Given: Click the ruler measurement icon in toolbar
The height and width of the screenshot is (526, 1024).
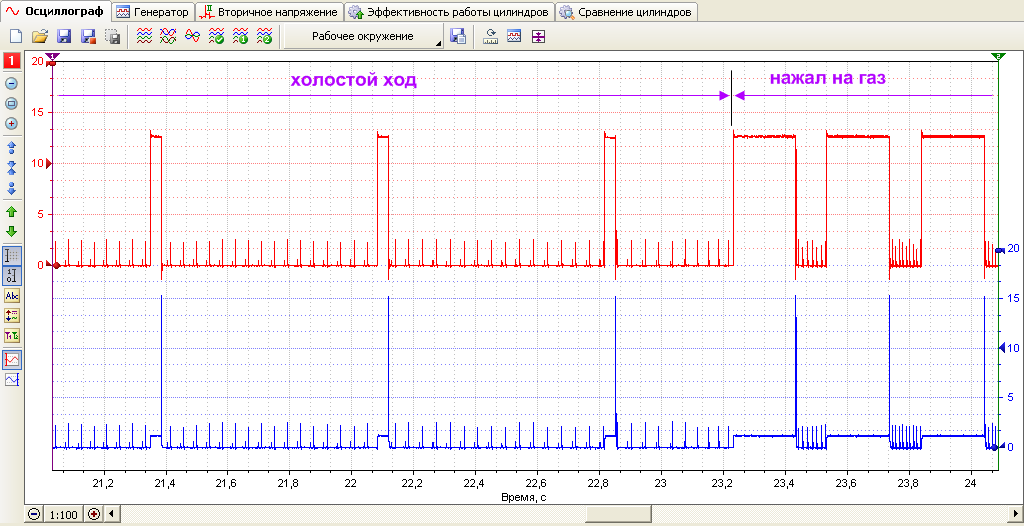Looking at the screenshot, I should [490, 37].
